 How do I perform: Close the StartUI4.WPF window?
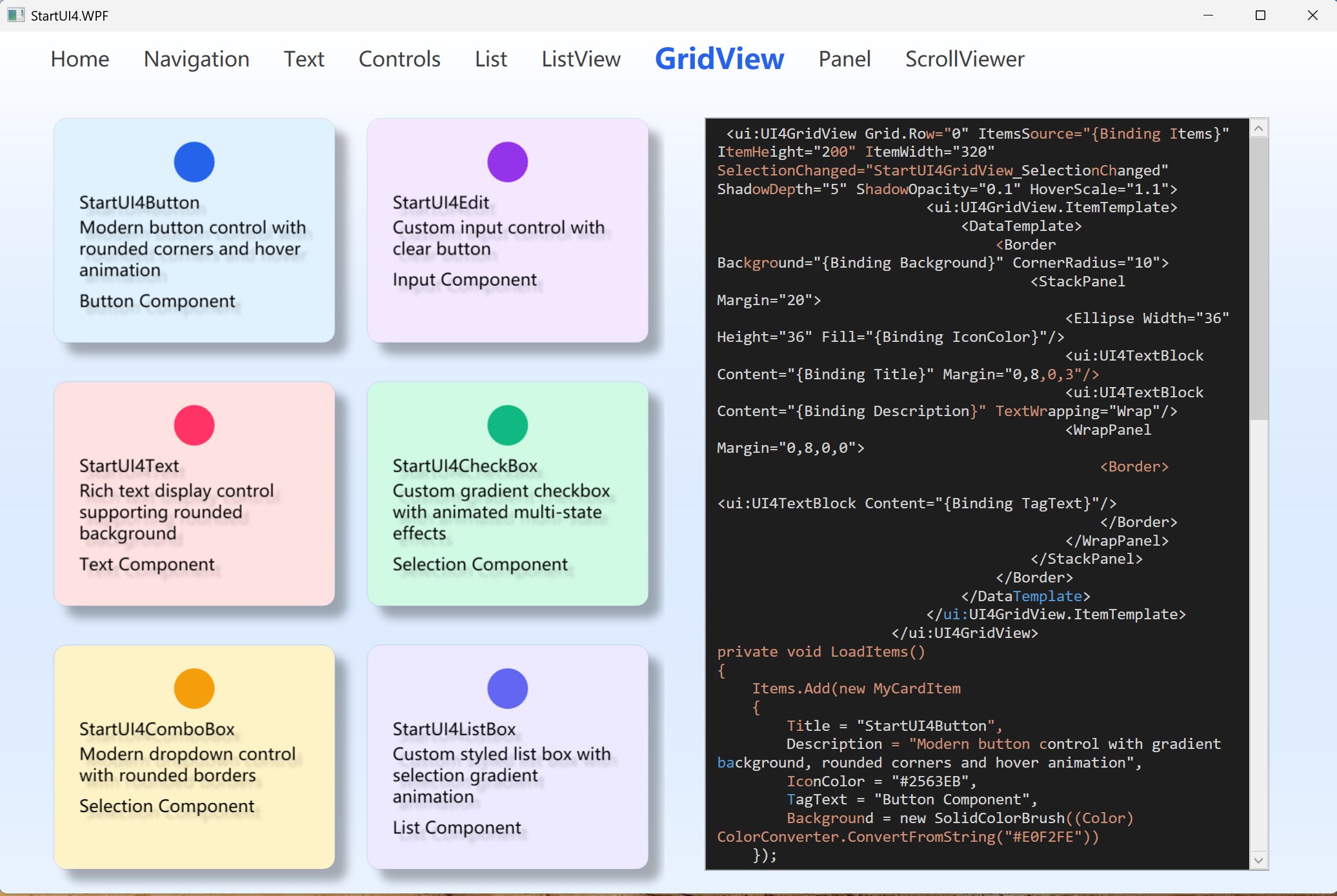tap(1312, 15)
